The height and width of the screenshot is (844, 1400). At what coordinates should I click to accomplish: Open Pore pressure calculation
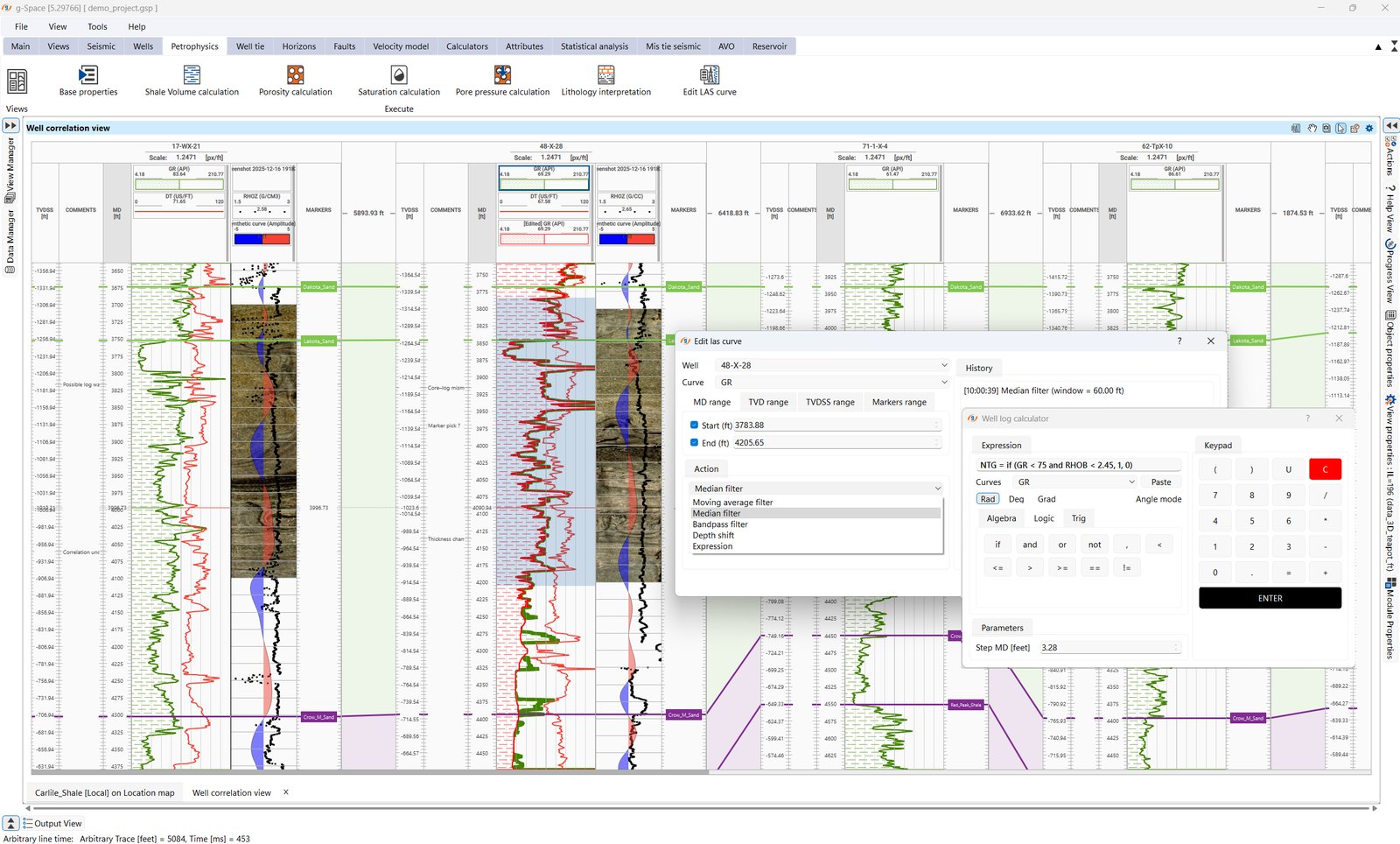coord(502,81)
